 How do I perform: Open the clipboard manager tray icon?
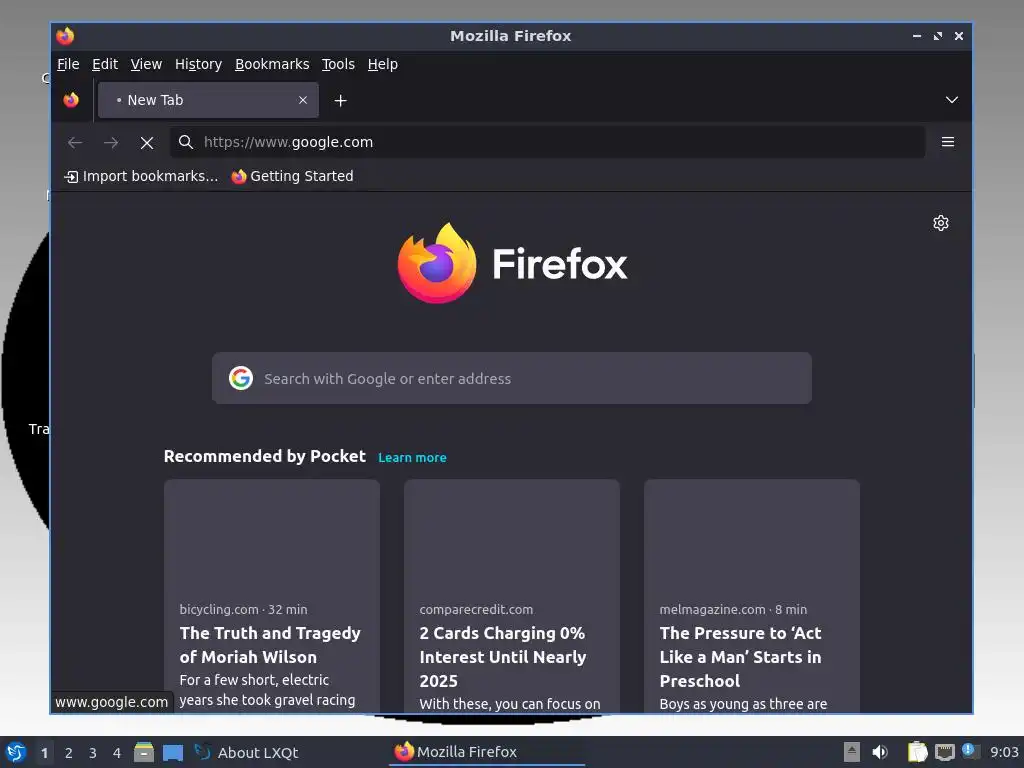917,752
